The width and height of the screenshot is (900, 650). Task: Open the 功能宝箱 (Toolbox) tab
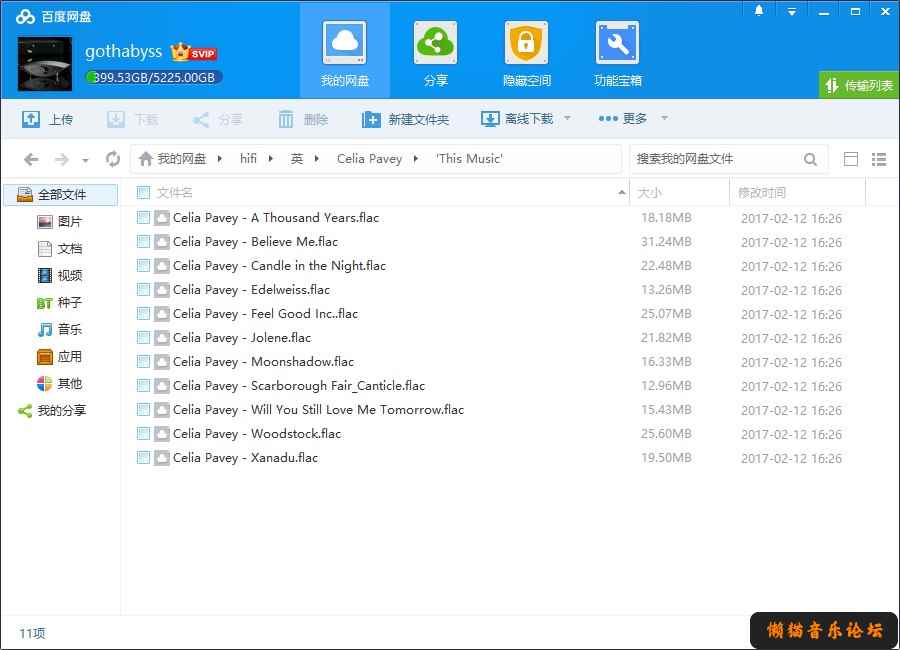(x=618, y=53)
